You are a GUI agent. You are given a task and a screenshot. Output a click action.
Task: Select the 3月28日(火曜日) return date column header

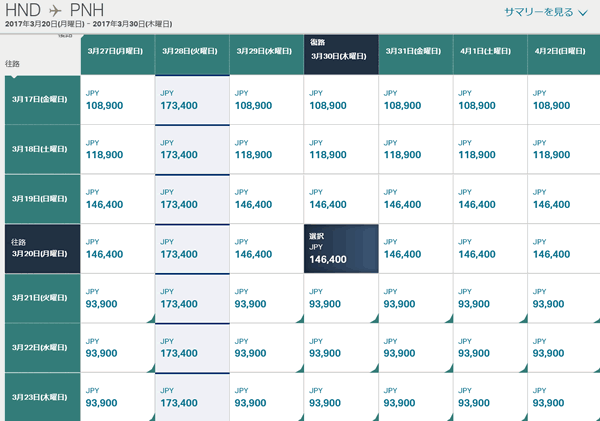pyautogui.click(x=191, y=51)
